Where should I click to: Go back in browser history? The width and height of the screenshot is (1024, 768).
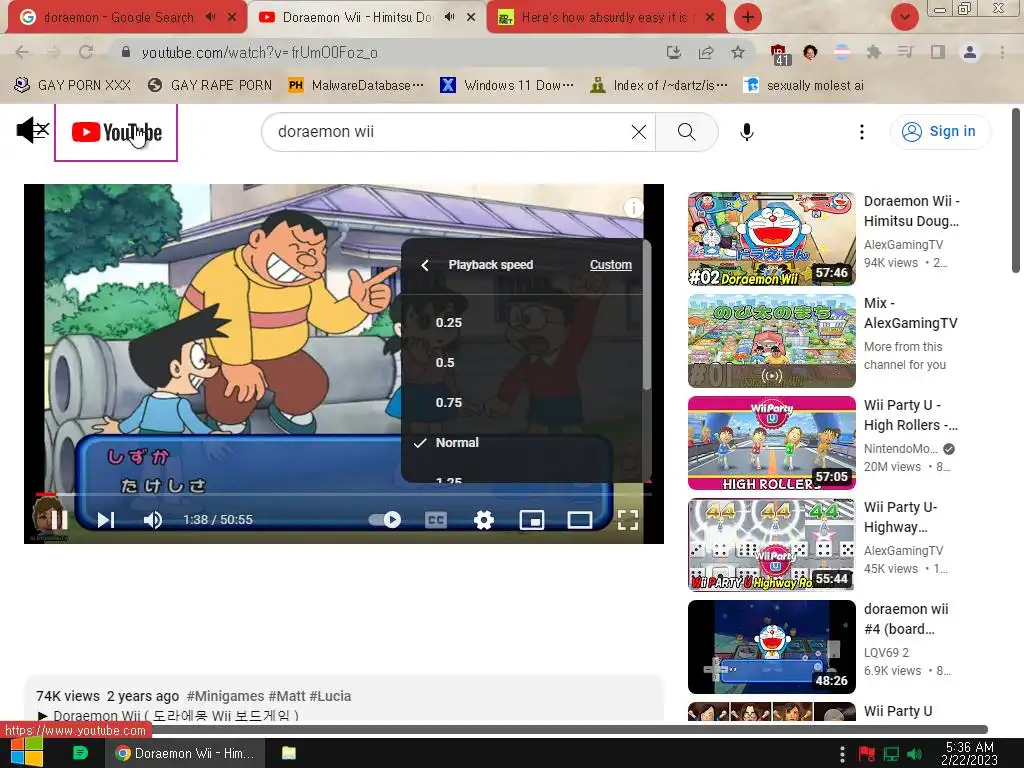tap(22, 52)
